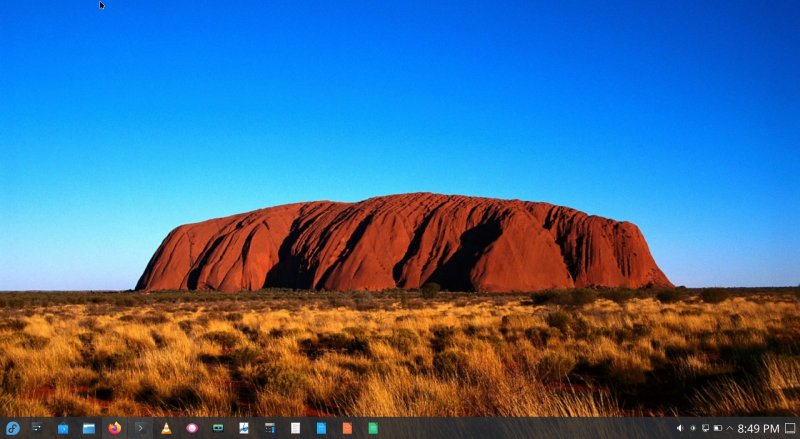800x439 pixels.
Task: Launch the orange Impress presentation app
Action: tap(347, 428)
